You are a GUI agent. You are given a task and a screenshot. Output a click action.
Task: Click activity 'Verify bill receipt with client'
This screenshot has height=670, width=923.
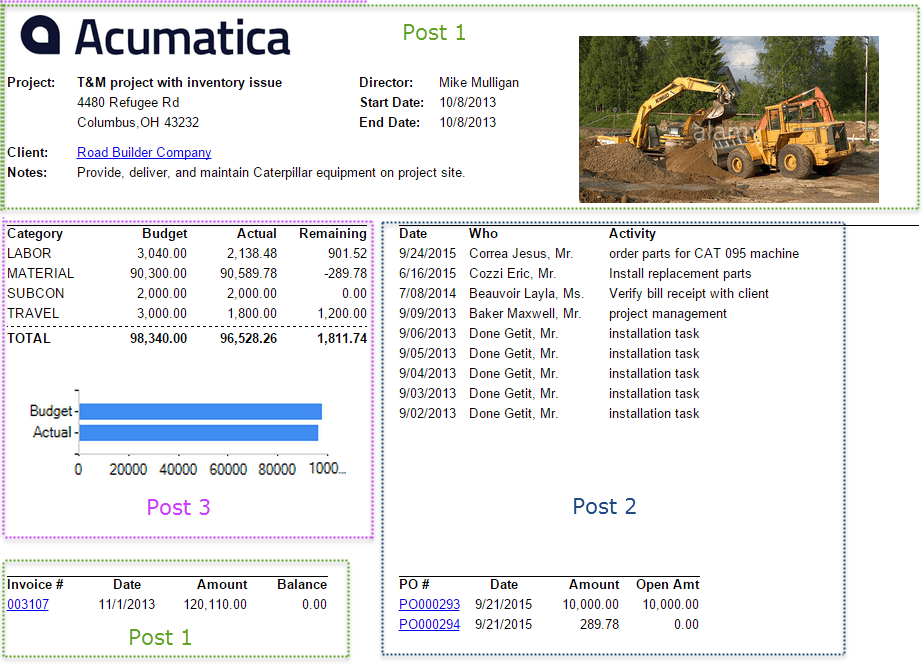point(689,293)
